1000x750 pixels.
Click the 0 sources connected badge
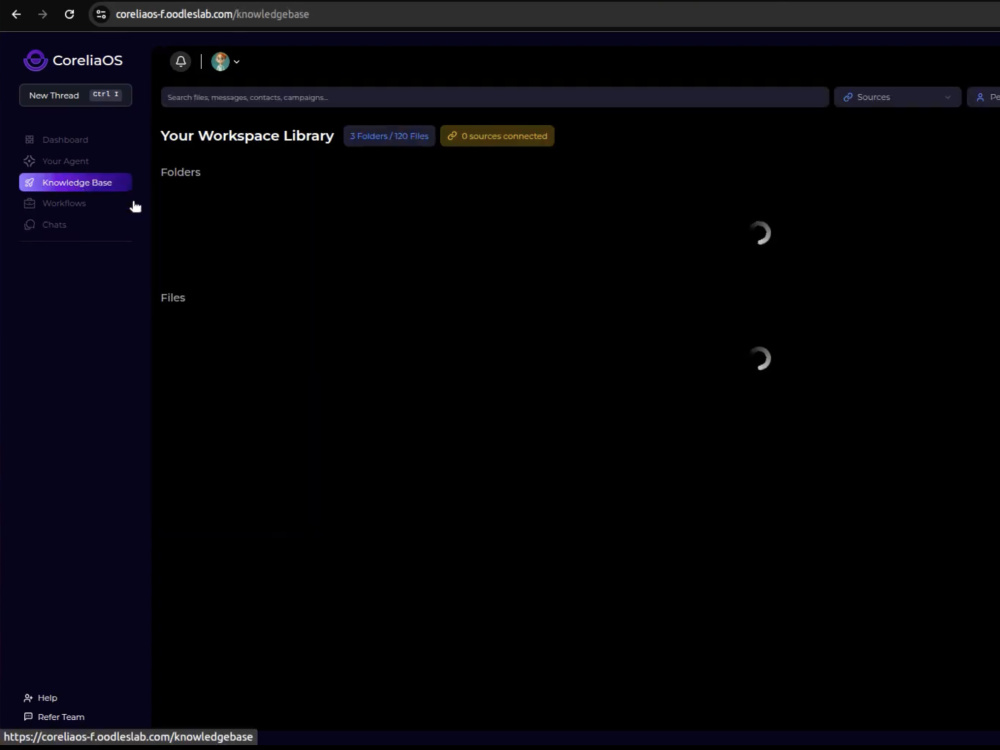click(497, 136)
